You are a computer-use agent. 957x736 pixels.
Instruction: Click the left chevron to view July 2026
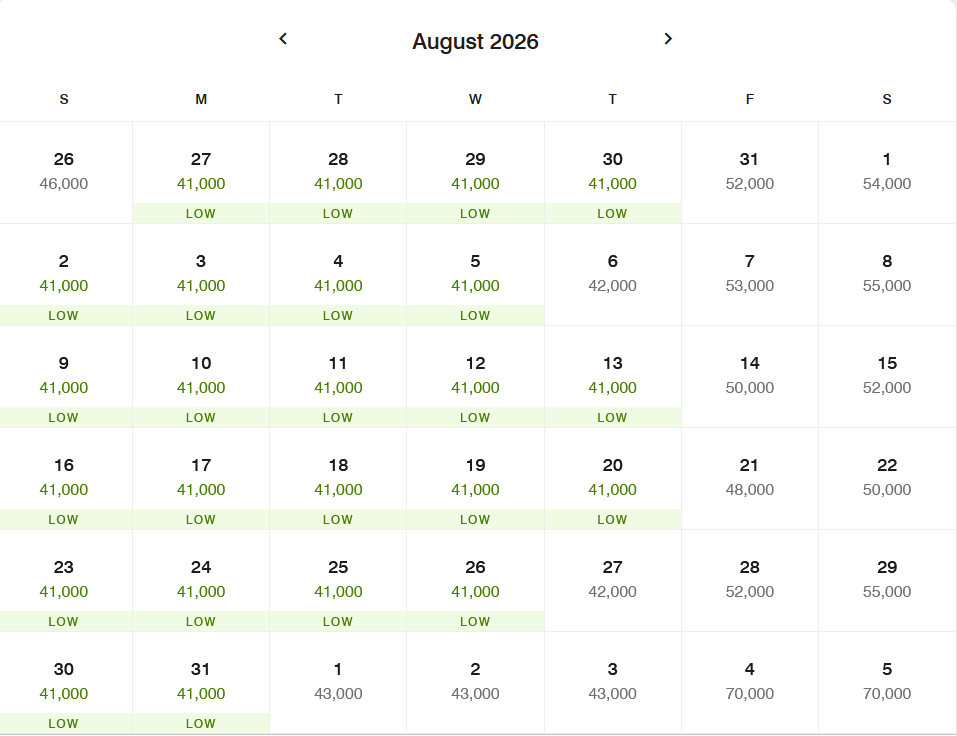pos(283,38)
